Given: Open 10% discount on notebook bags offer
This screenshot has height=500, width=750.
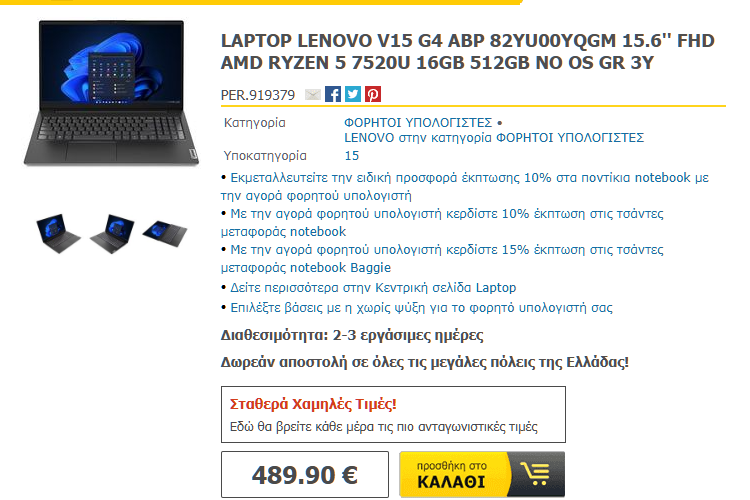Looking at the screenshot, I should point(442,222).
